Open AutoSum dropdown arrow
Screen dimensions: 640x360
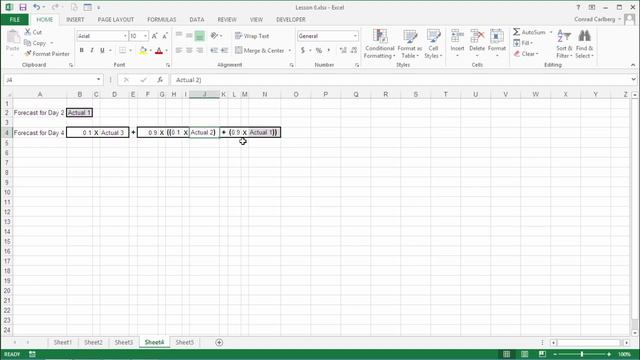tap(551, 32)
